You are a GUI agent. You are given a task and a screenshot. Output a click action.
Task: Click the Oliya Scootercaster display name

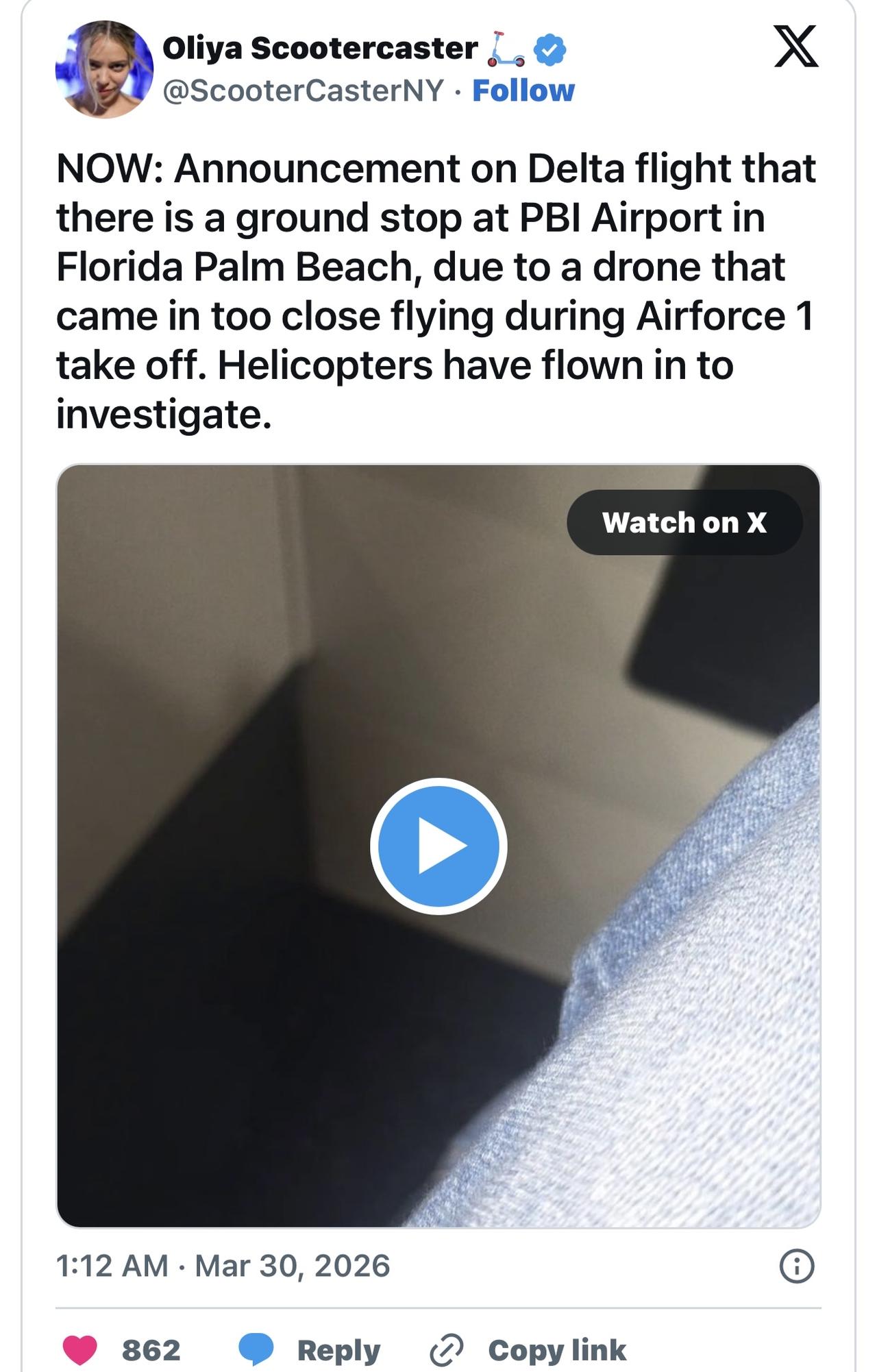[x=320, y=49]
